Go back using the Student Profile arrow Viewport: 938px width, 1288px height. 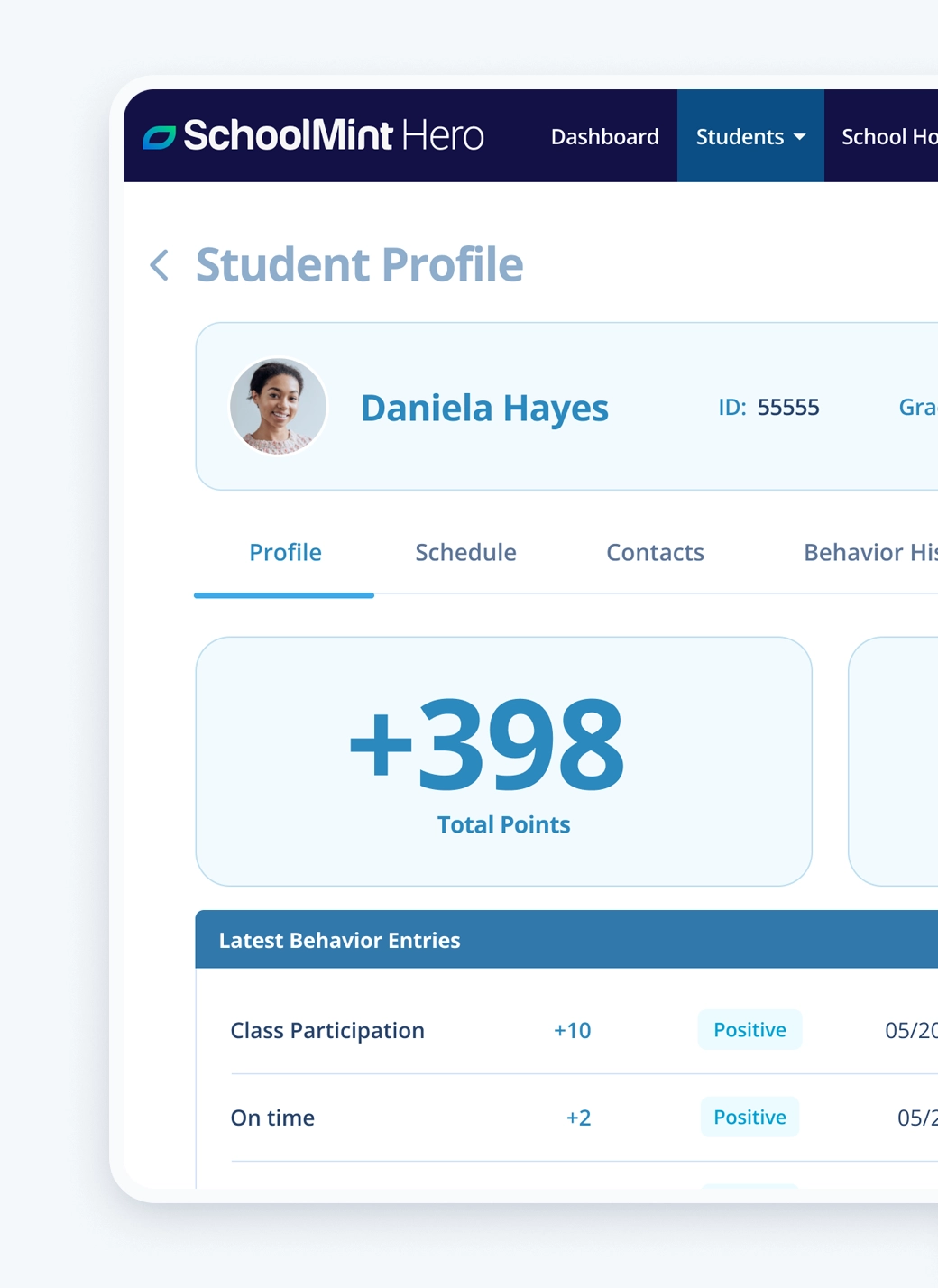click(x=160, y=265)
